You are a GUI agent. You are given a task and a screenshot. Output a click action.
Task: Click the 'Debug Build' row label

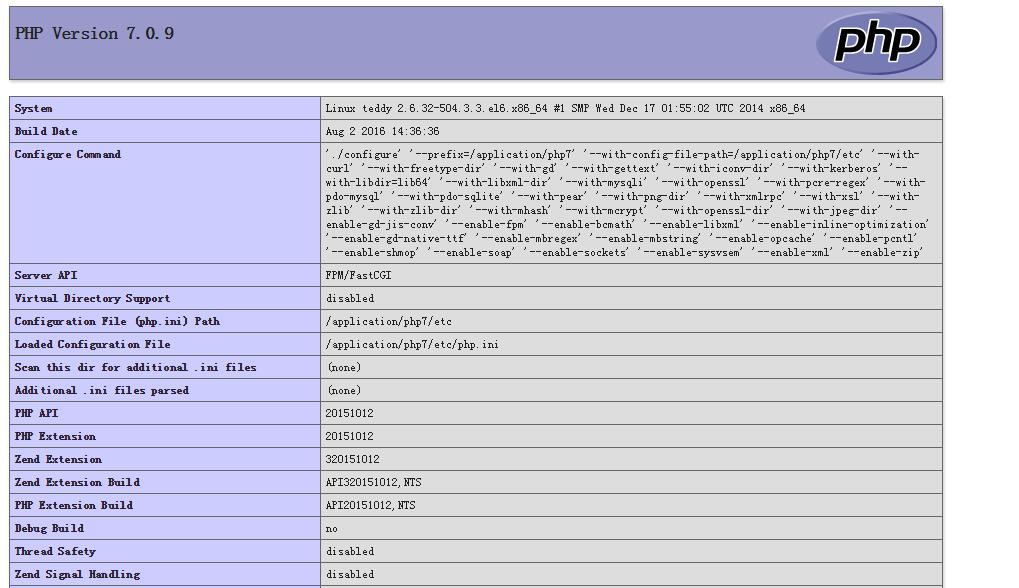pyautogui.click(x=49, y=528)
